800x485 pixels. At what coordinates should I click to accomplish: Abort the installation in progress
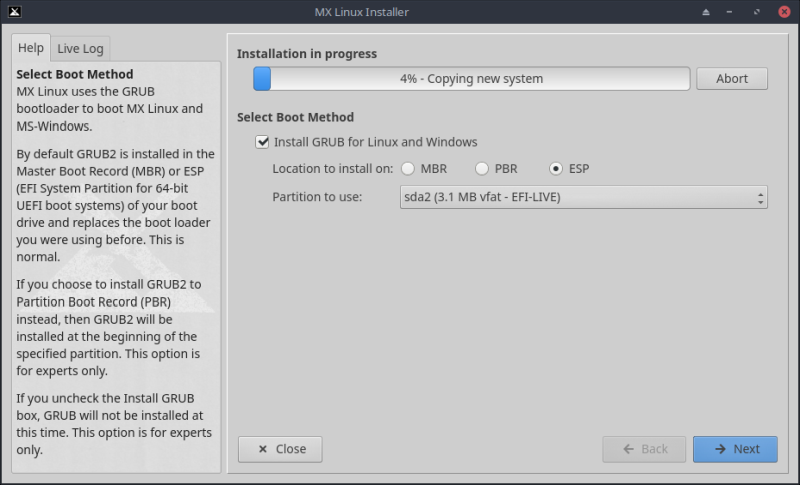[x=732, y=79]
